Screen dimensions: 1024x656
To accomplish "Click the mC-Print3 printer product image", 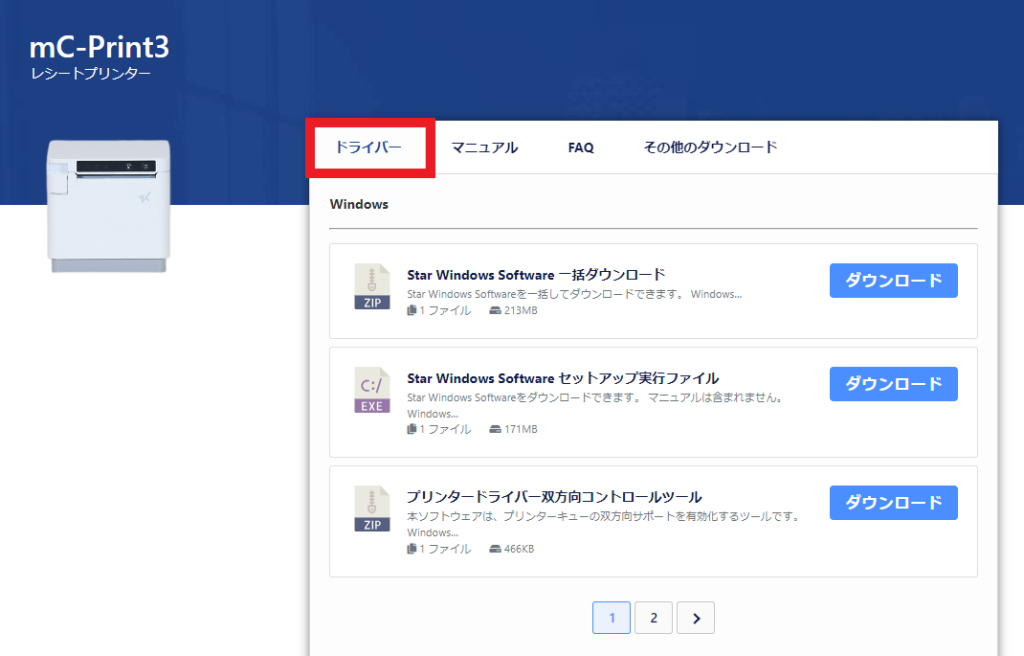I will click(108, 206).
